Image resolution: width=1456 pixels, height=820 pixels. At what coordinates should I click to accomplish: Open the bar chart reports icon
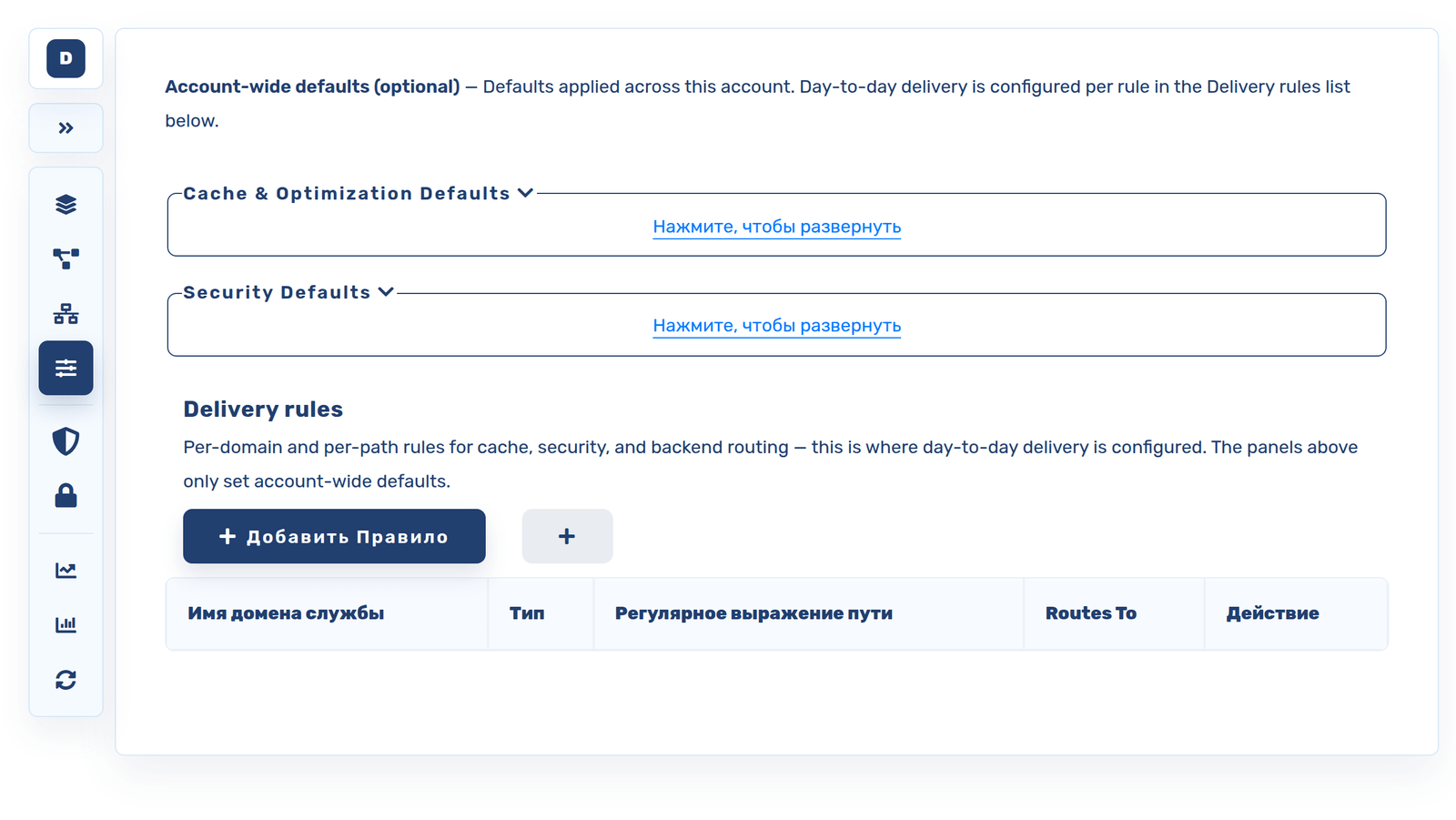(x=66, y=625)
